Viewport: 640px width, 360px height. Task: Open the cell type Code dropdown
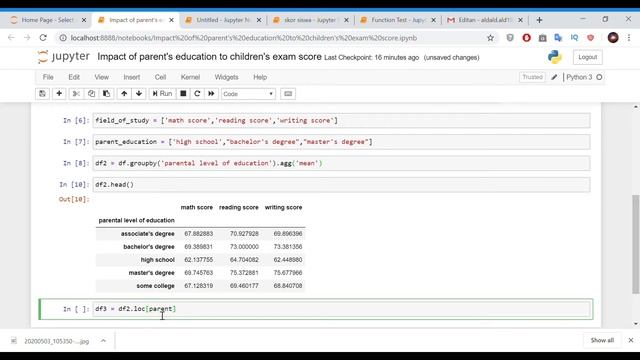(x=248, y=94)
